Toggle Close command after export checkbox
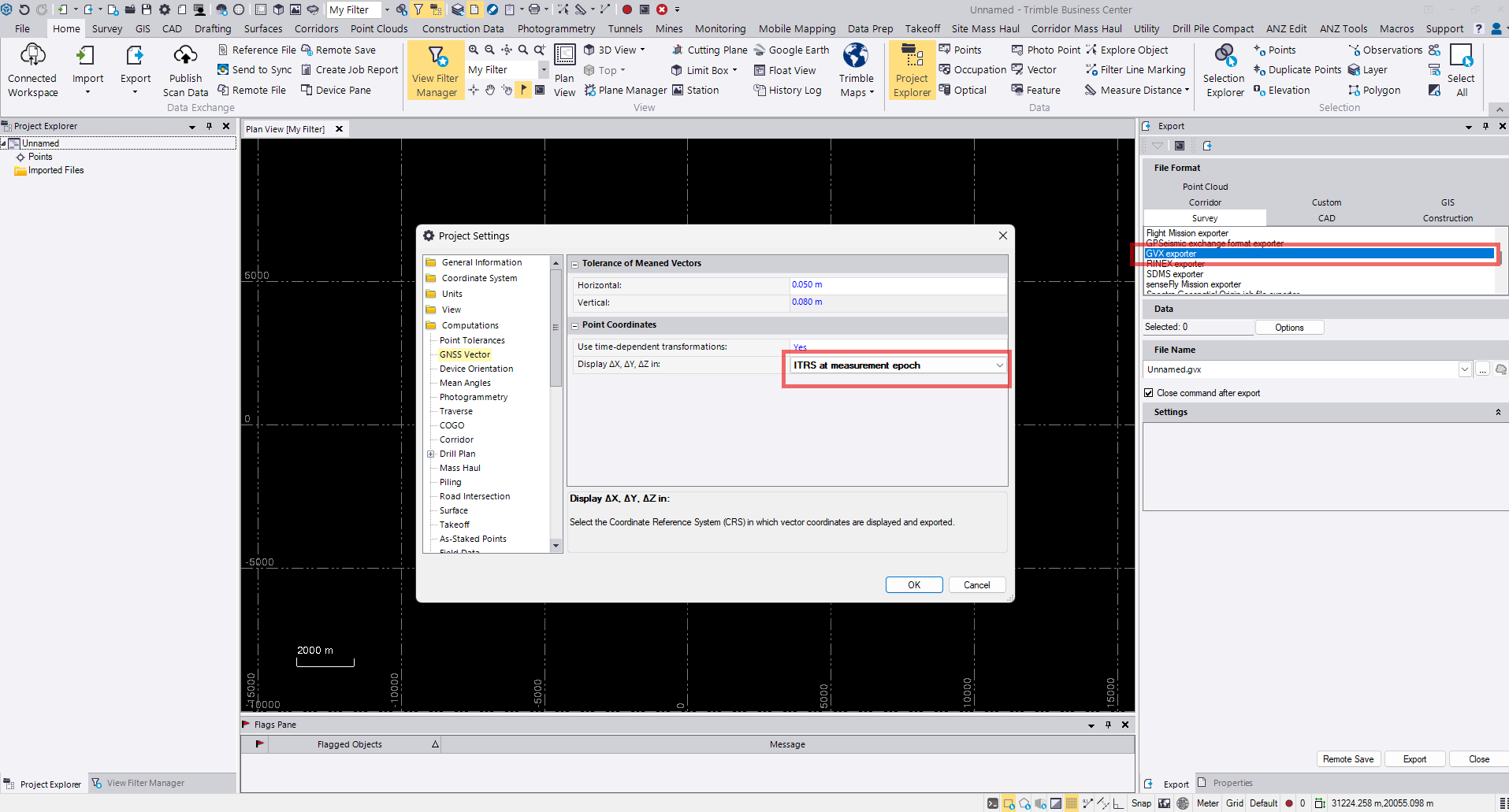The width and height of the screenshot is (1509, 812). 1149,393
